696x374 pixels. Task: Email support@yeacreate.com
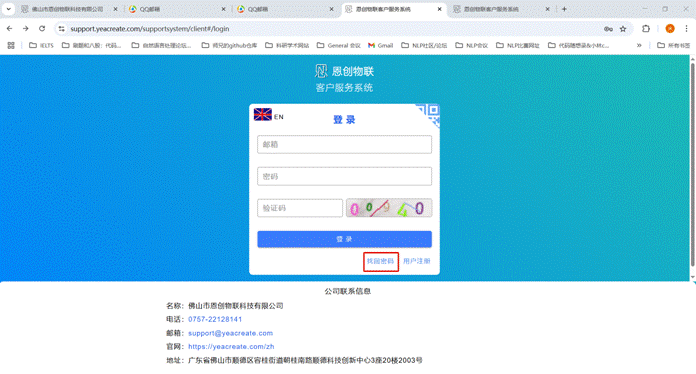(230, 333)
